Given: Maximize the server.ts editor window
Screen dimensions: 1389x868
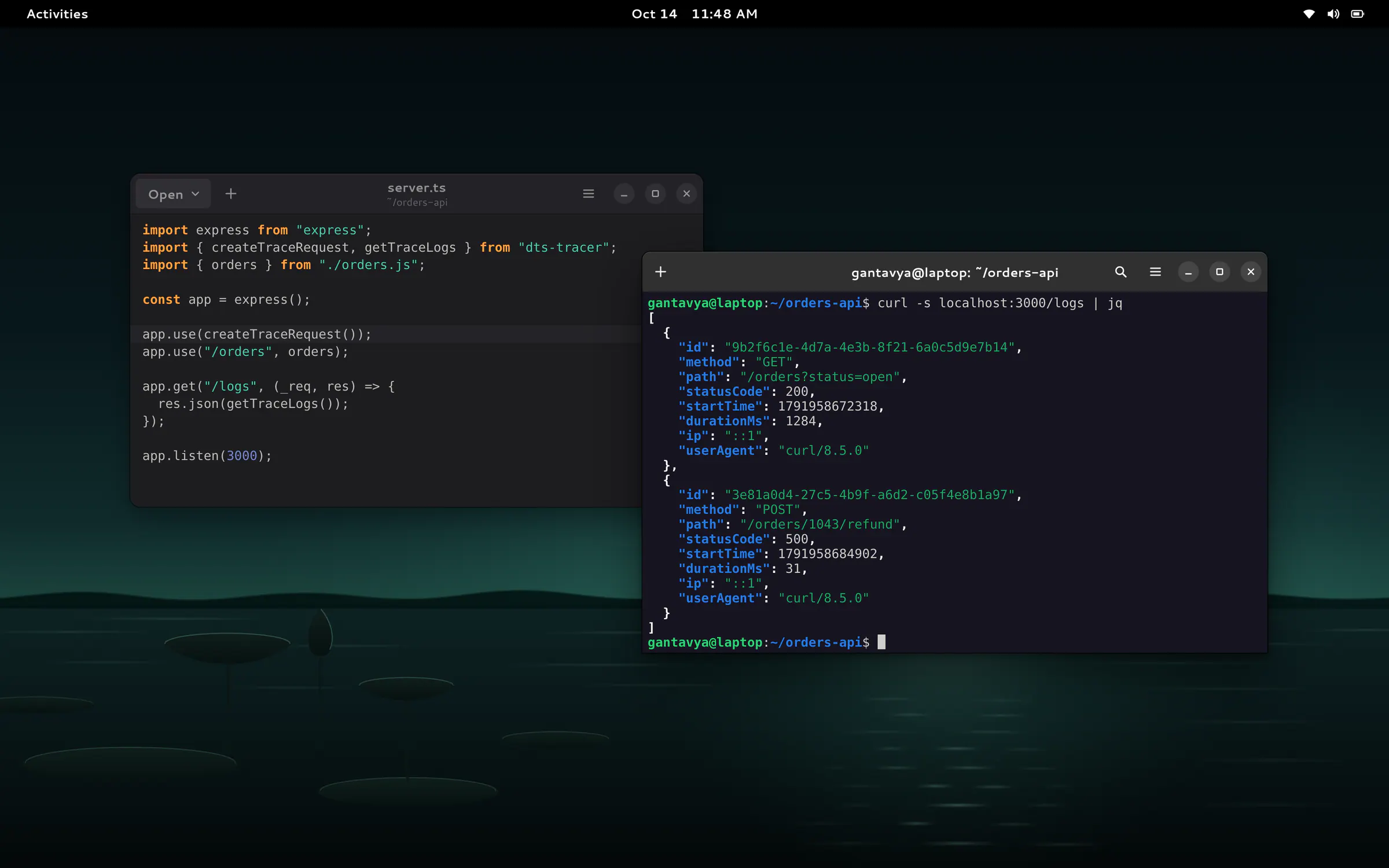Looking at the screenshot, I should click(655, 194).
